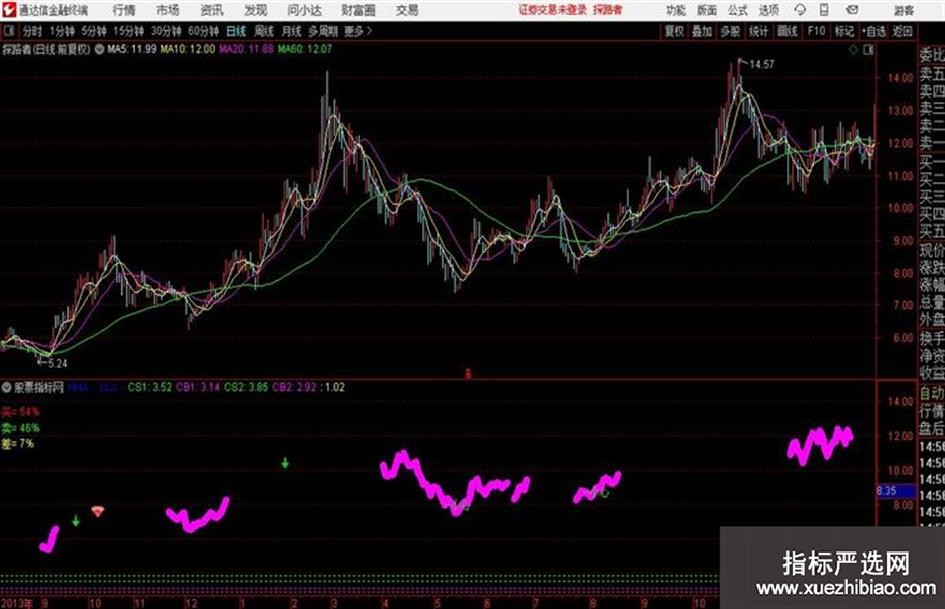
Task: Open the 交易 menu
Action: [x=407, y=10]
